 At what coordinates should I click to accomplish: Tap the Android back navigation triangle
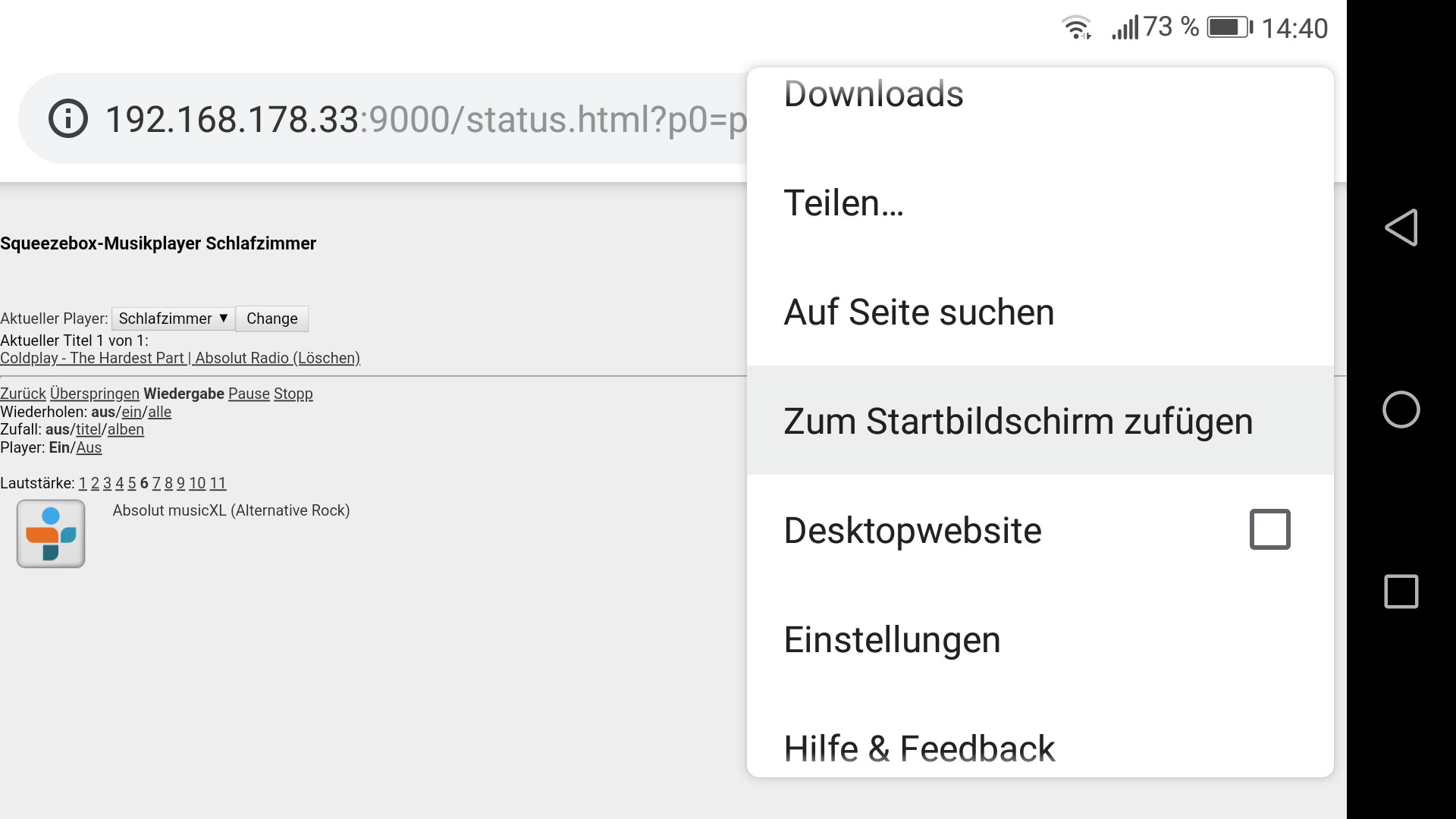[x=1401, y=227]
